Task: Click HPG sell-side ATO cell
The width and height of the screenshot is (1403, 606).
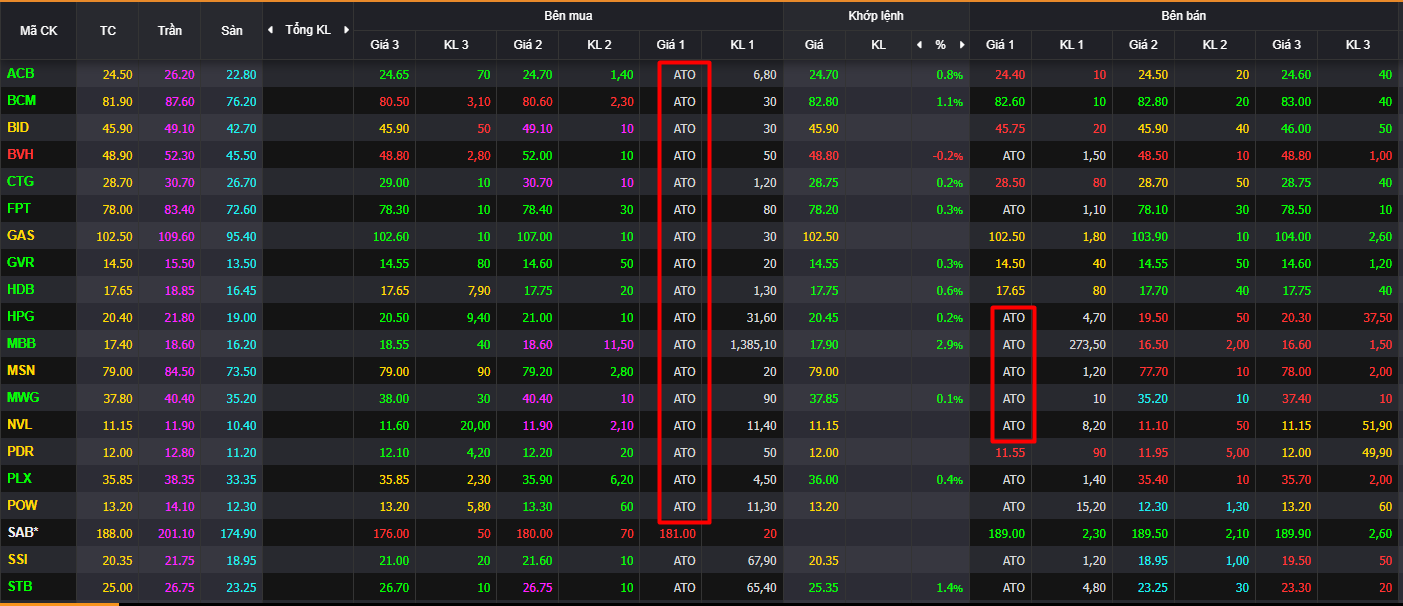Action: (1014, 317)
